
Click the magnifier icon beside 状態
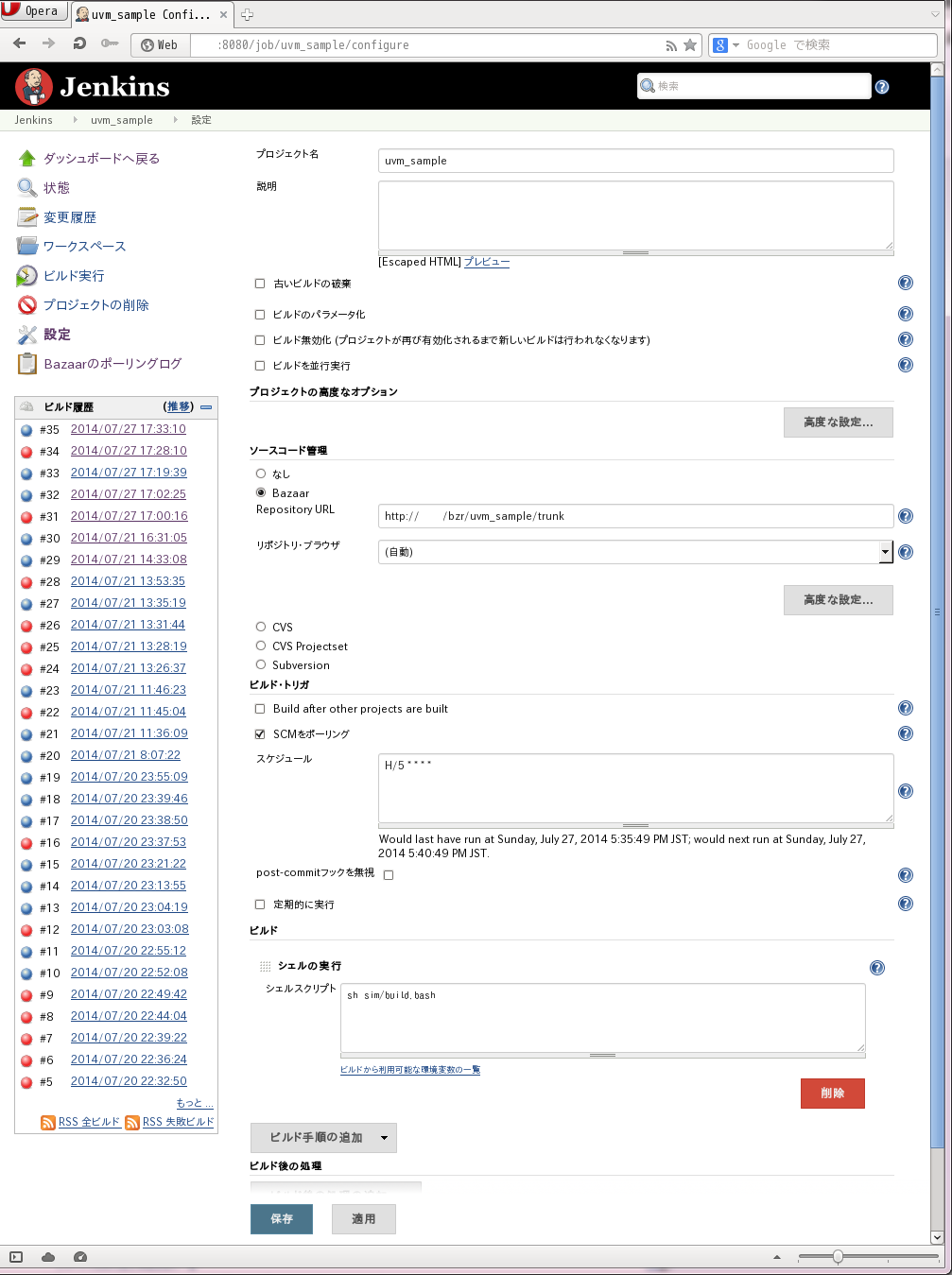tap(27, 187)
